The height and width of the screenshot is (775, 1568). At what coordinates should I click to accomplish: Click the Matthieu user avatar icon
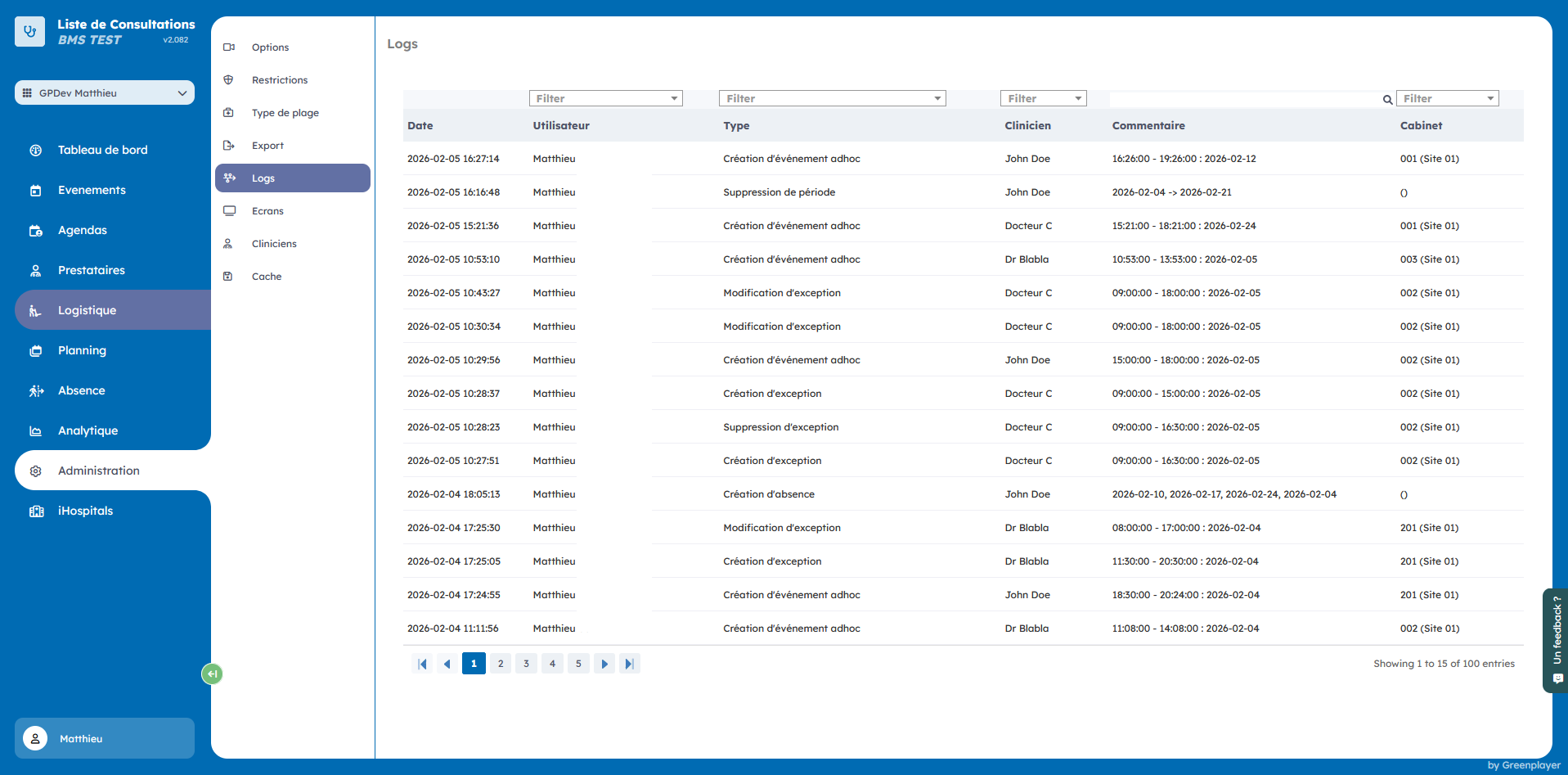(35, 738)
